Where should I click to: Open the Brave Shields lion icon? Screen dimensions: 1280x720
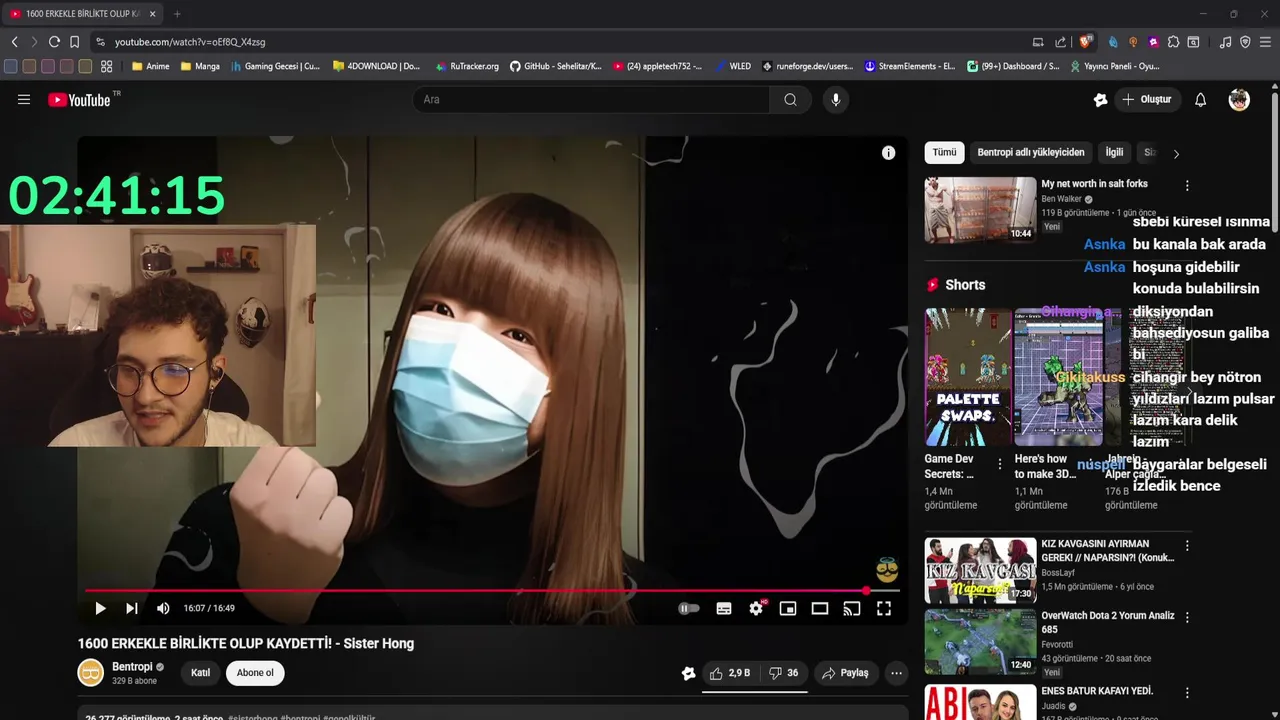point(1086,42)
